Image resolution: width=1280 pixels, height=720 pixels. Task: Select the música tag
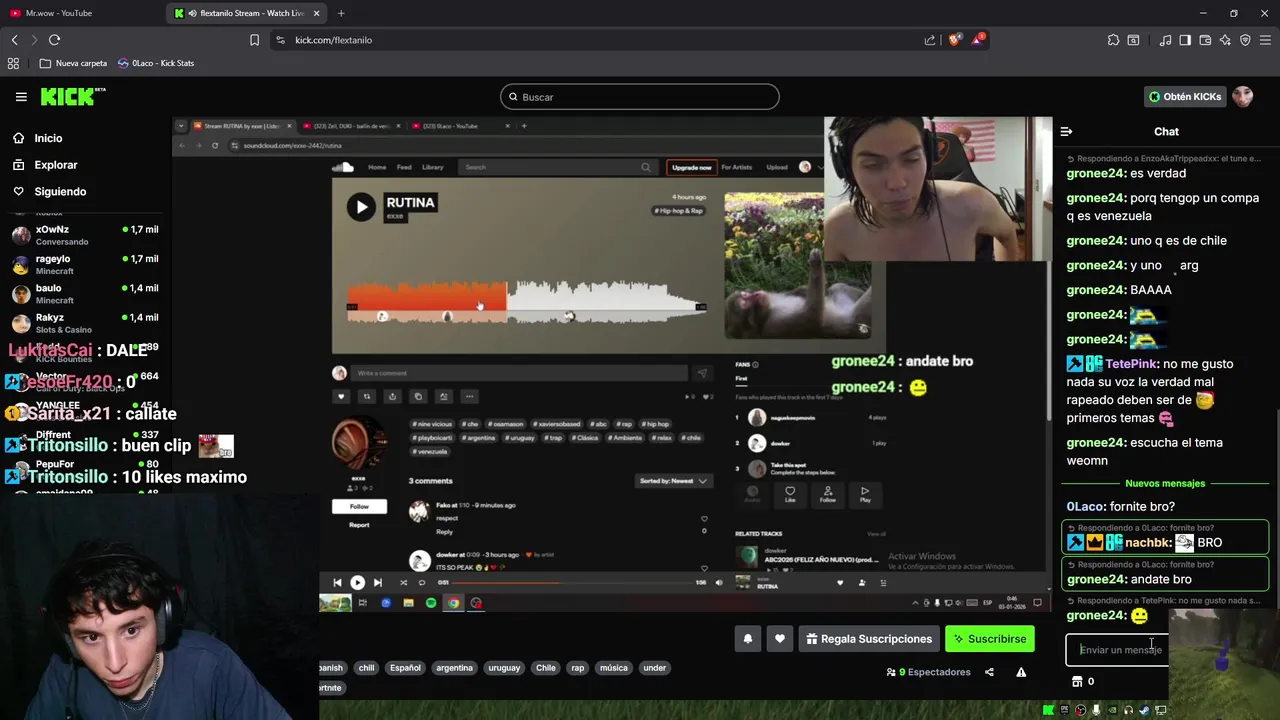(614, 668)
